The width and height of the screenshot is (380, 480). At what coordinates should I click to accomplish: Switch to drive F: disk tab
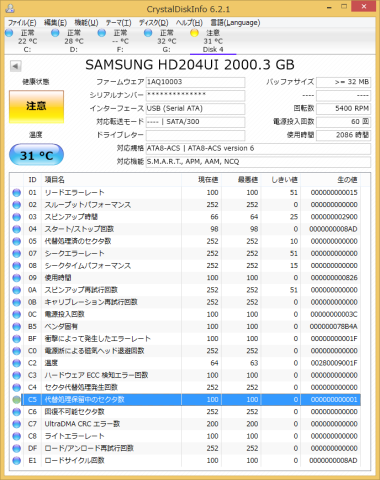coord(120,41)
